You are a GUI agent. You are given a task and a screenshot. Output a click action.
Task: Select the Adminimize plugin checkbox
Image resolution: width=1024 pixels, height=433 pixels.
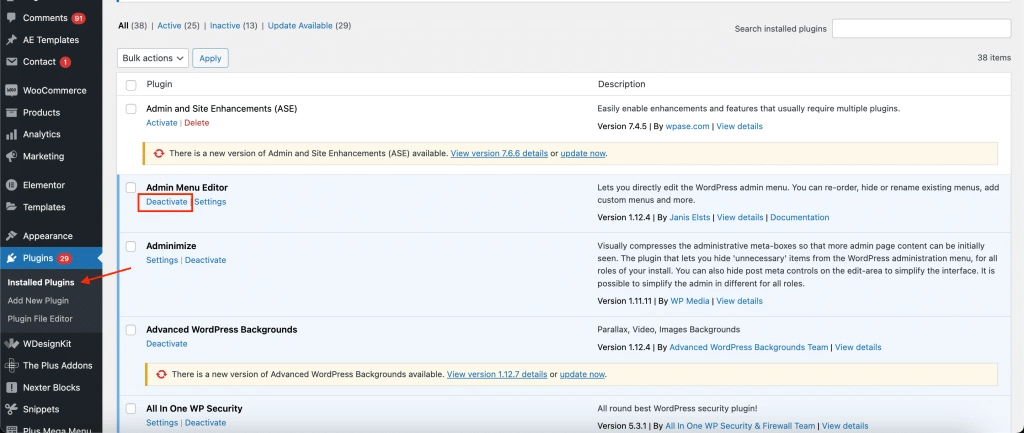click(131, 246)
